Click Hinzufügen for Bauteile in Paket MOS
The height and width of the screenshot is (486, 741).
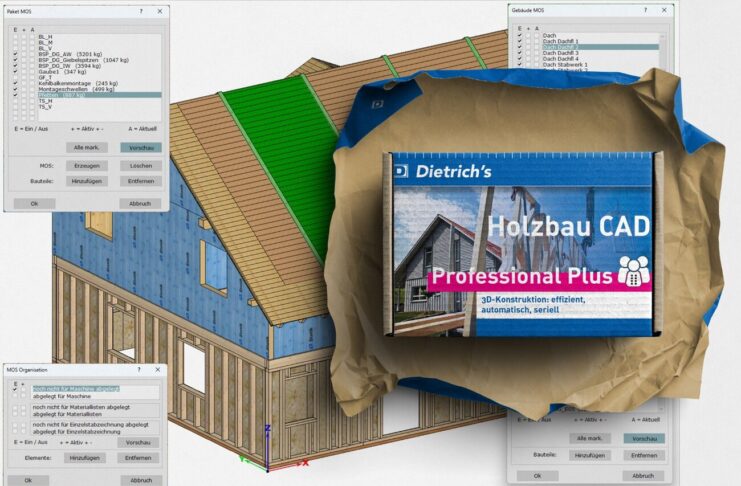87,181
